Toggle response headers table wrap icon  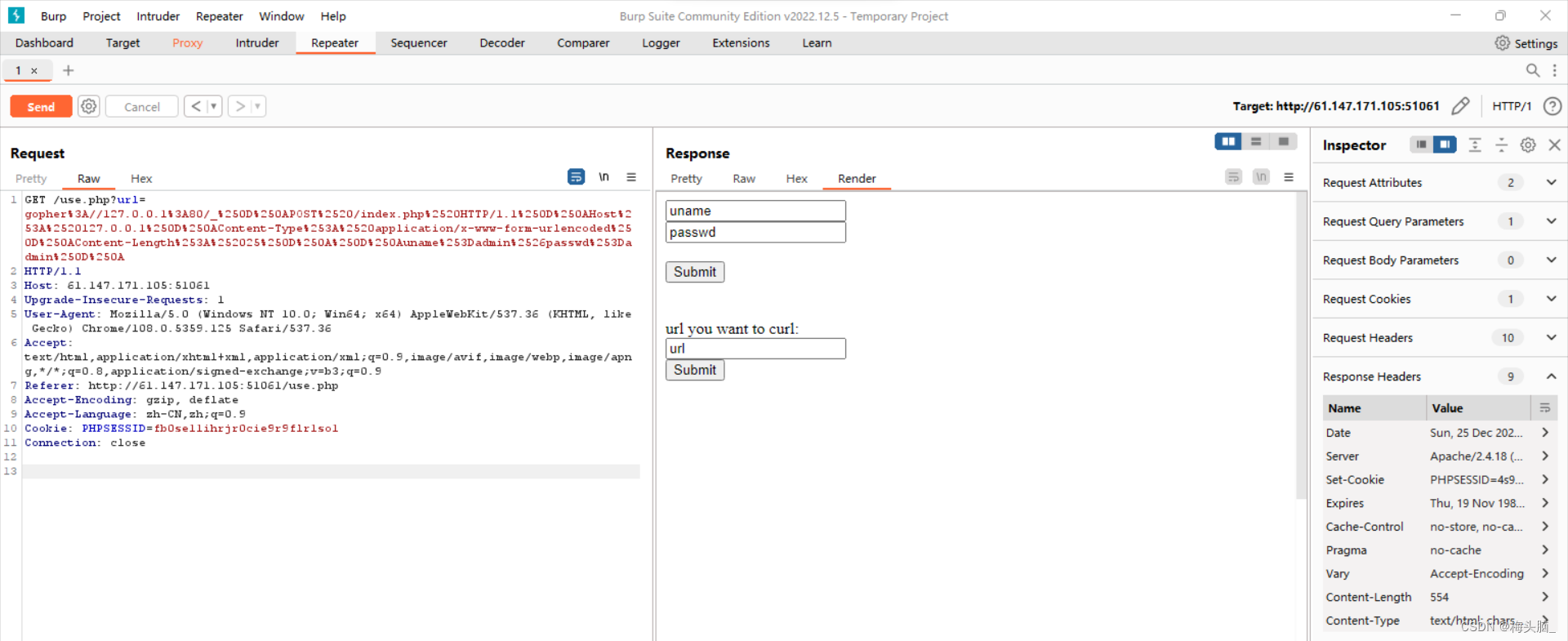1544,408
